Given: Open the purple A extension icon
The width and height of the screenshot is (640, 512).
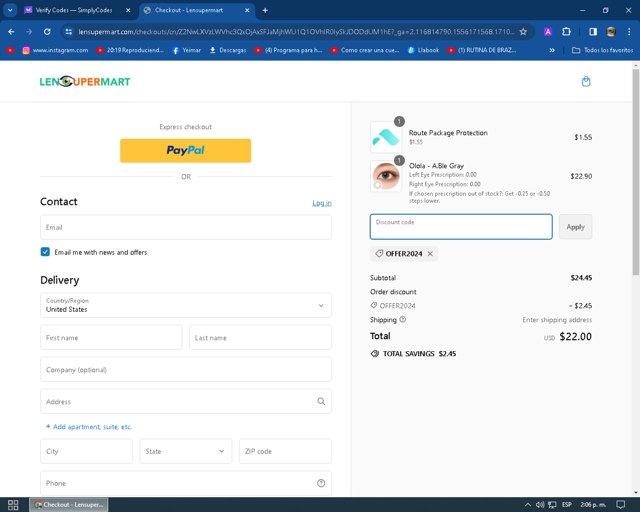Looking at the screenshot, I should tap(548, 31).
